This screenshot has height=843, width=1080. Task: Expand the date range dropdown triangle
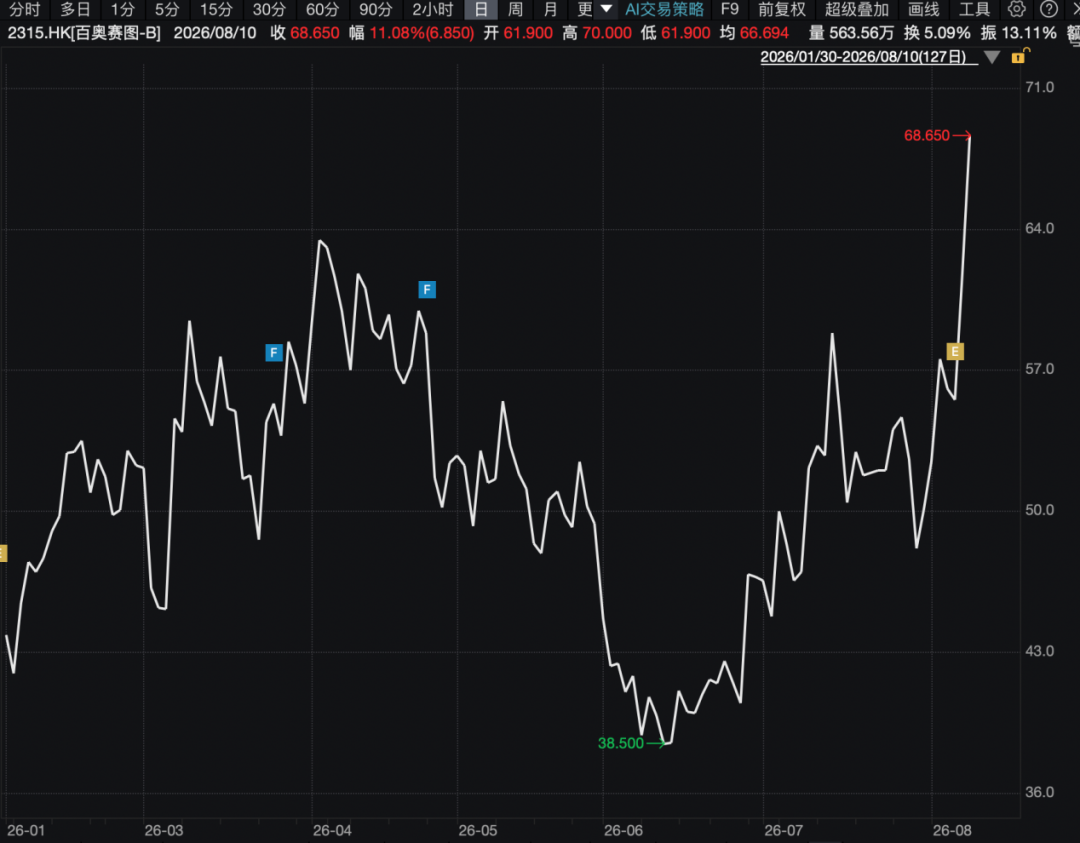[992, 57]
